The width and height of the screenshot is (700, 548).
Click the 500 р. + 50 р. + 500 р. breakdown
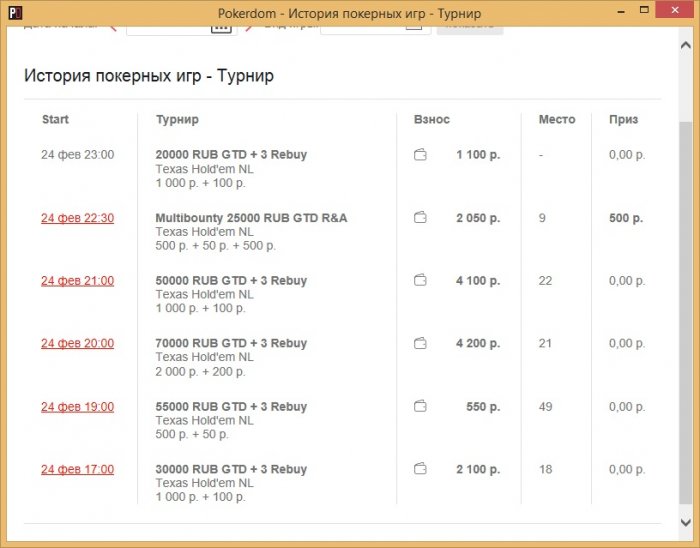click(x=216, y=245)
